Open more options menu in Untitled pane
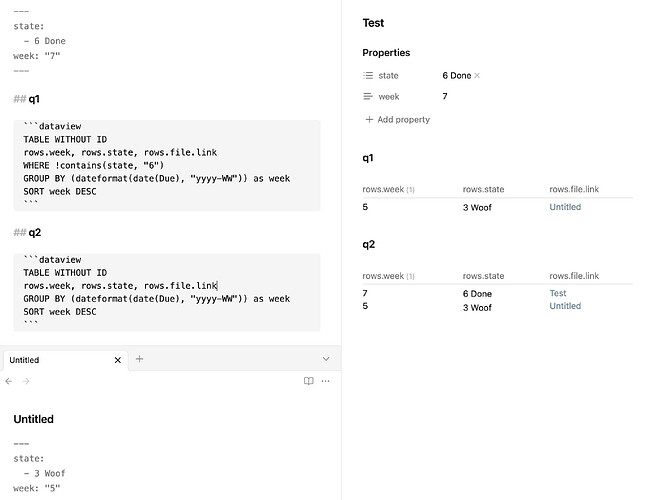The width and height of the screenshot is (651, 500). point(326,381)
